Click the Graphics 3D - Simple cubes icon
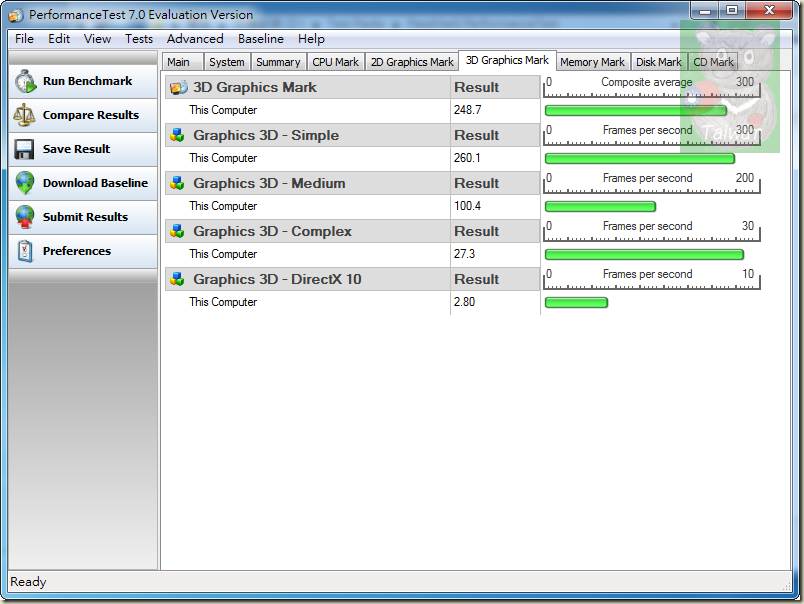 coord(177,135)
